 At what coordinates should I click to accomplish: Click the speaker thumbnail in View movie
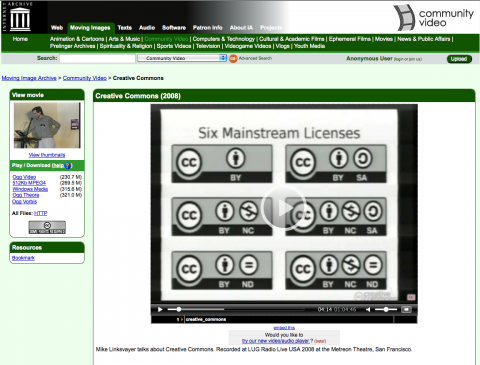click(x=47, y=125)
